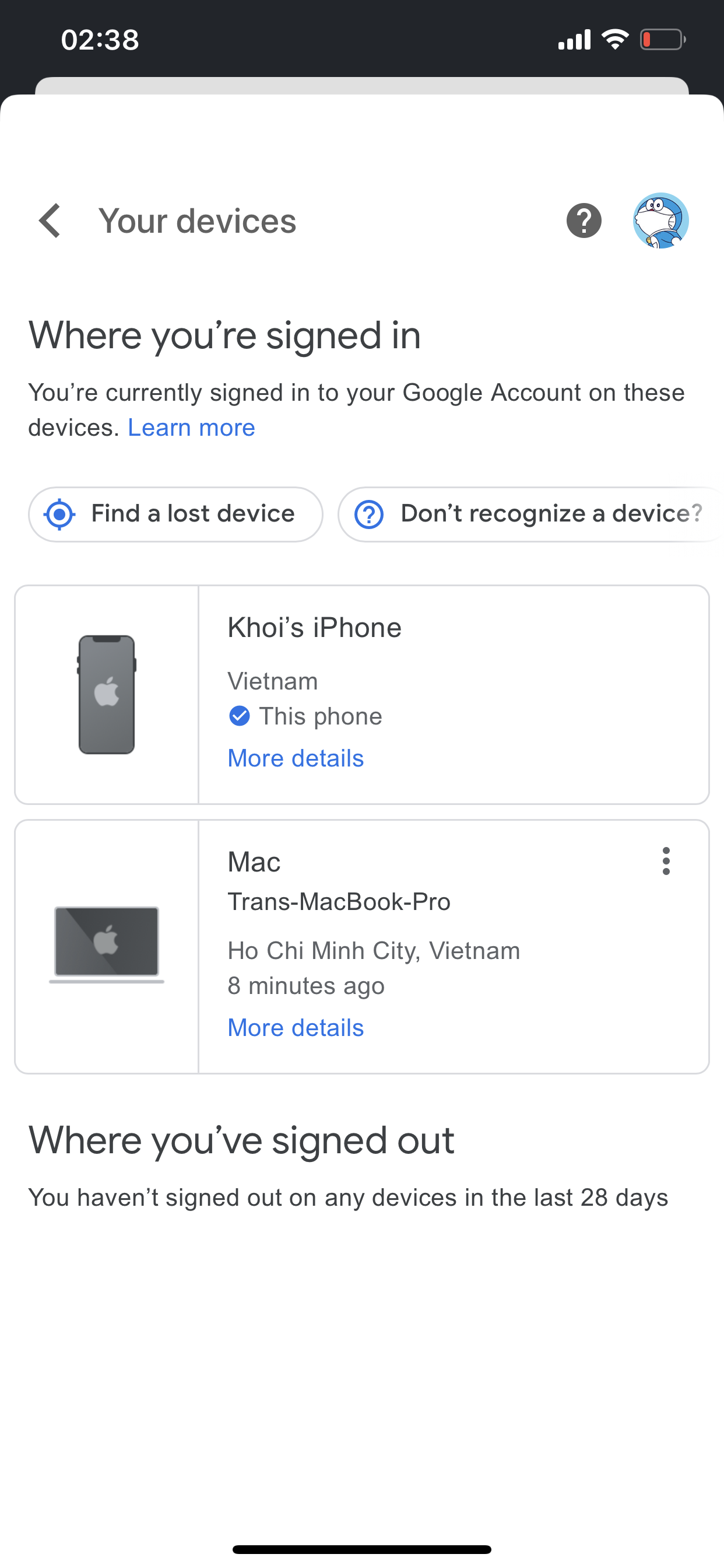Tap the MacBook device image
724x1568 pixels.
coord(107,943)
